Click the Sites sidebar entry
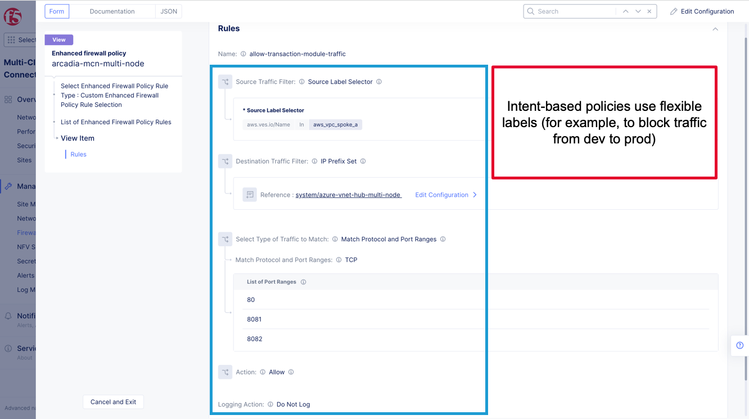The width and height of the screenshot is (749, 419). click(x=24, y=160)
